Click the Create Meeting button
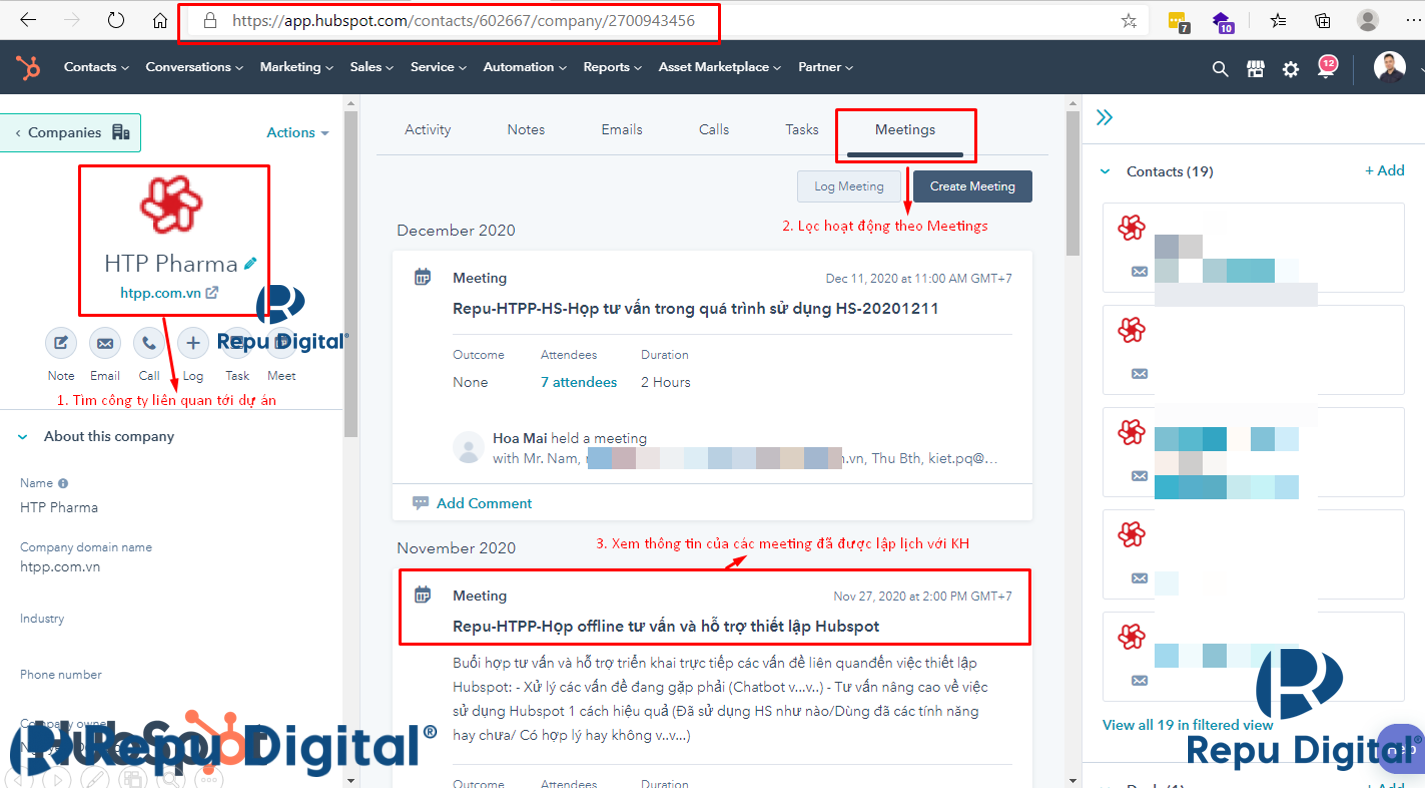Screen dimensions: 1425x788 tap(972, 186)
